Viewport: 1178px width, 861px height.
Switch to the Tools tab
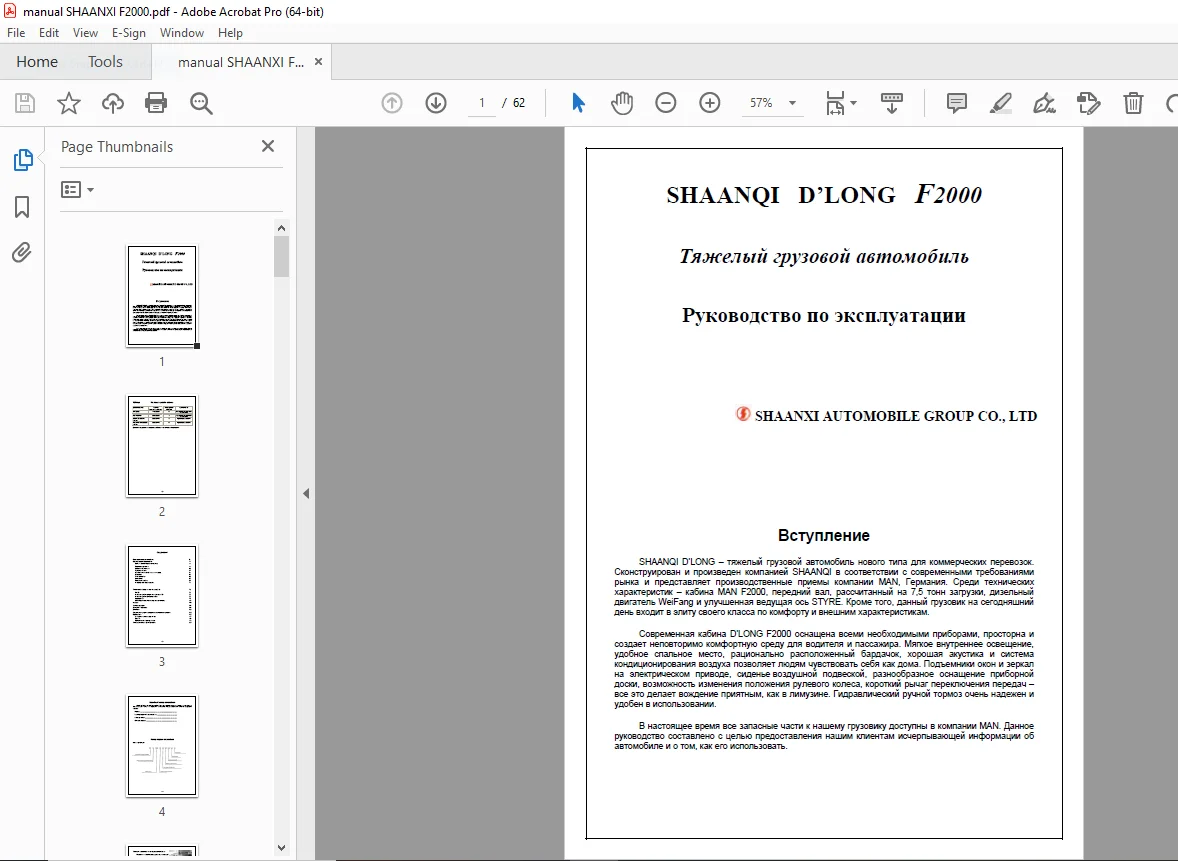105,62
